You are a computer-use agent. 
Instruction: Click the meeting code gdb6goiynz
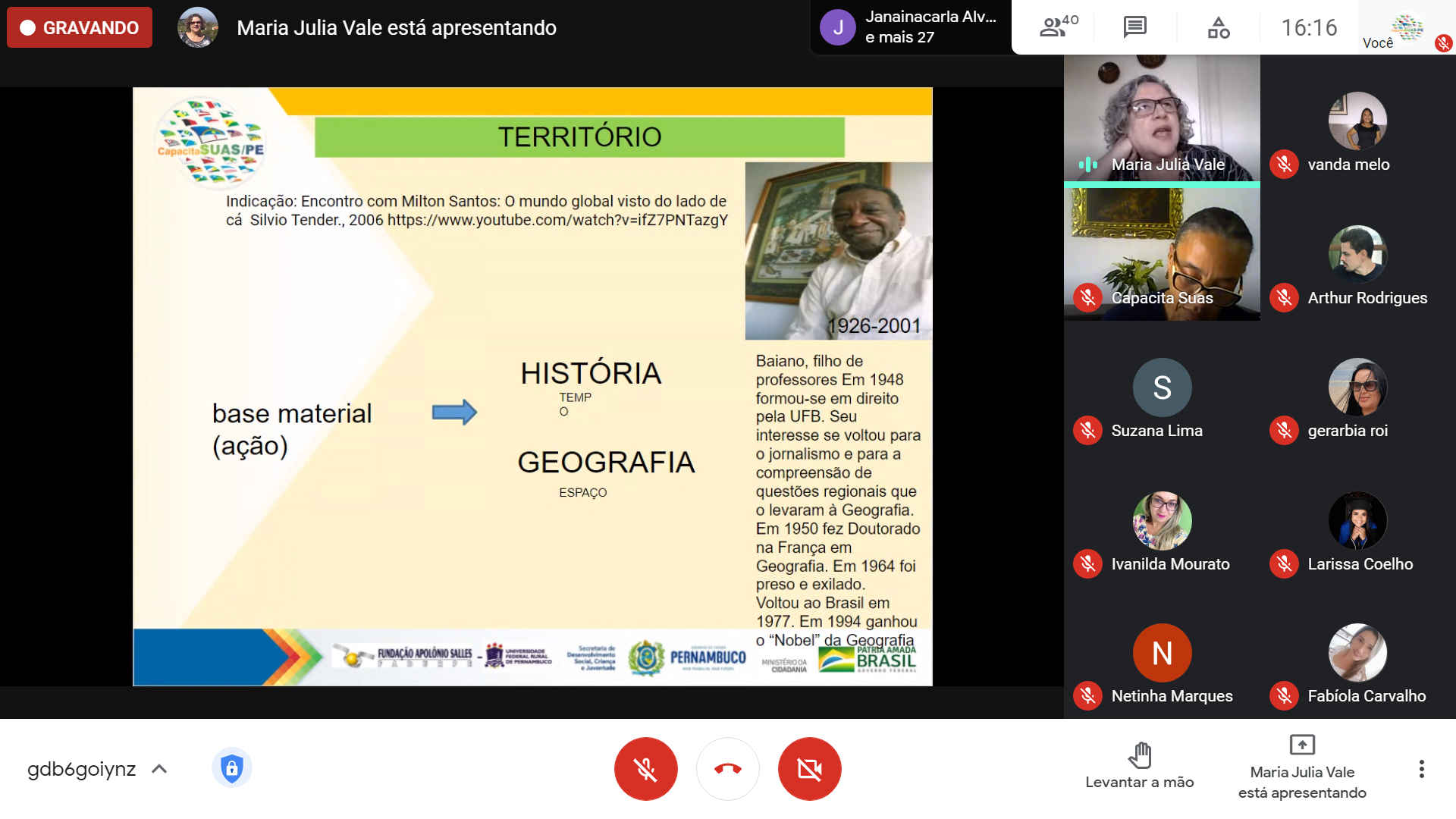81,769
